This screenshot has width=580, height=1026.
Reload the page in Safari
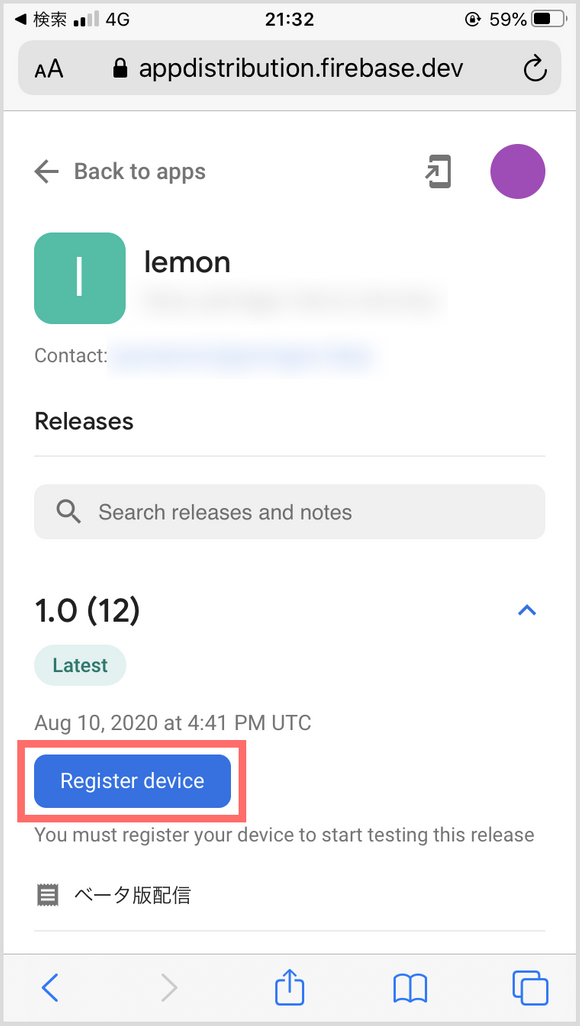(x=535, y=69)
